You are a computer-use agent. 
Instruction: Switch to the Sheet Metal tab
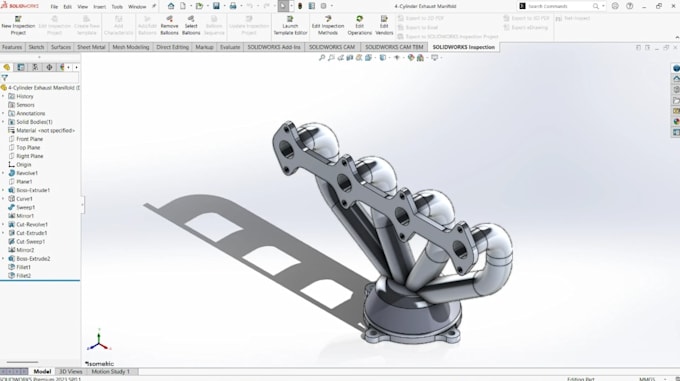point(91,47)
